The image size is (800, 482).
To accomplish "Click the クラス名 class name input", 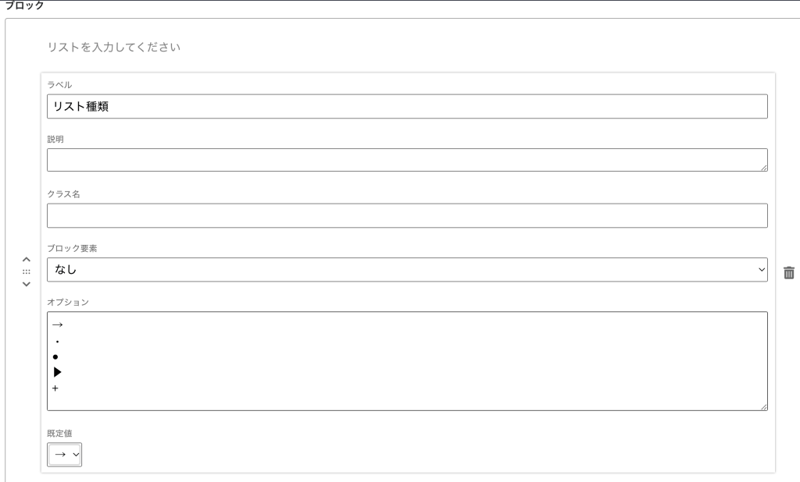I will [x=407, y=215].
